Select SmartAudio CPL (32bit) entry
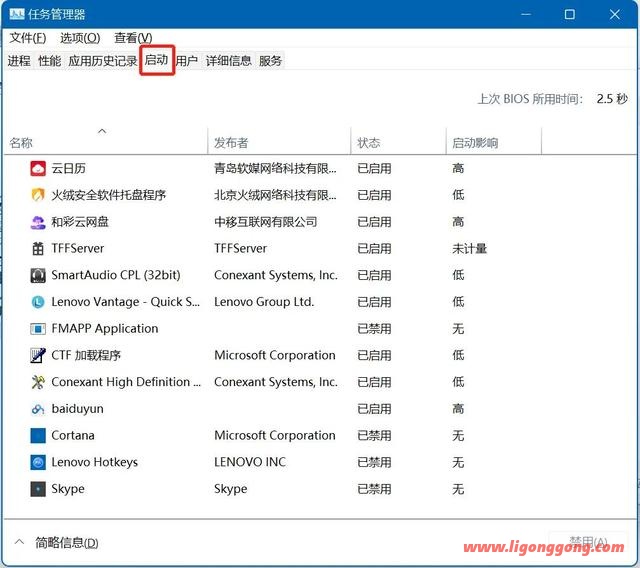Image resolution: width=640 pixels, height=568 pixels. tap(116, 275)
